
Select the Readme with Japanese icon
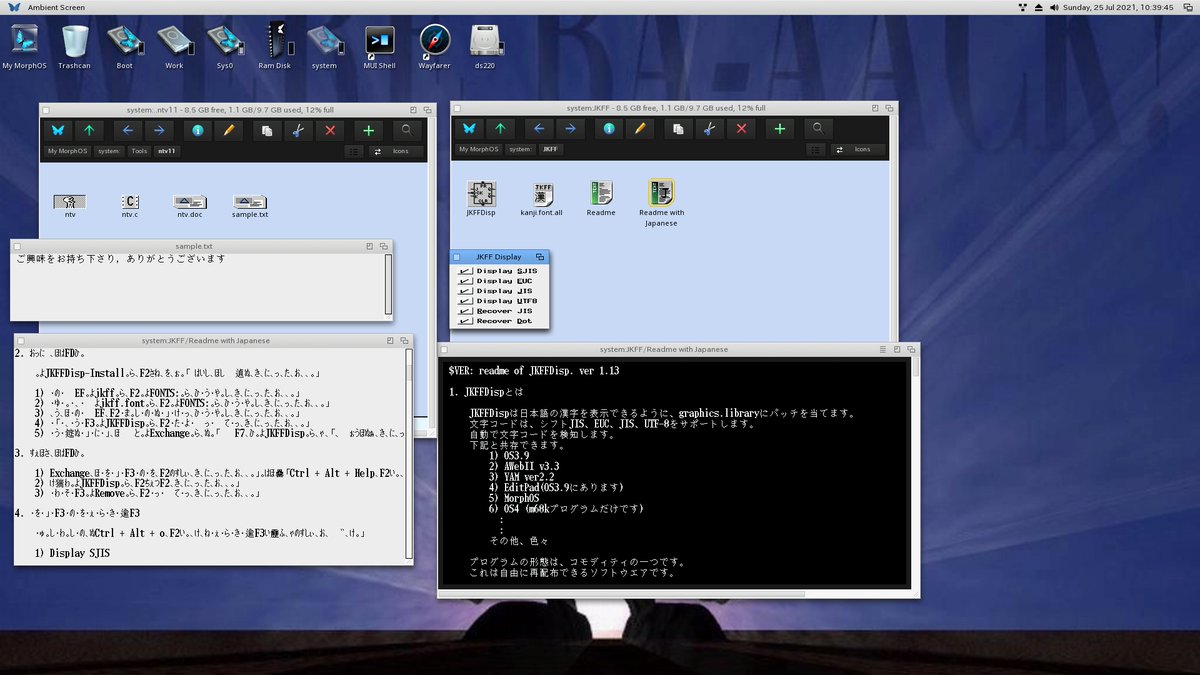pos(661,203)
